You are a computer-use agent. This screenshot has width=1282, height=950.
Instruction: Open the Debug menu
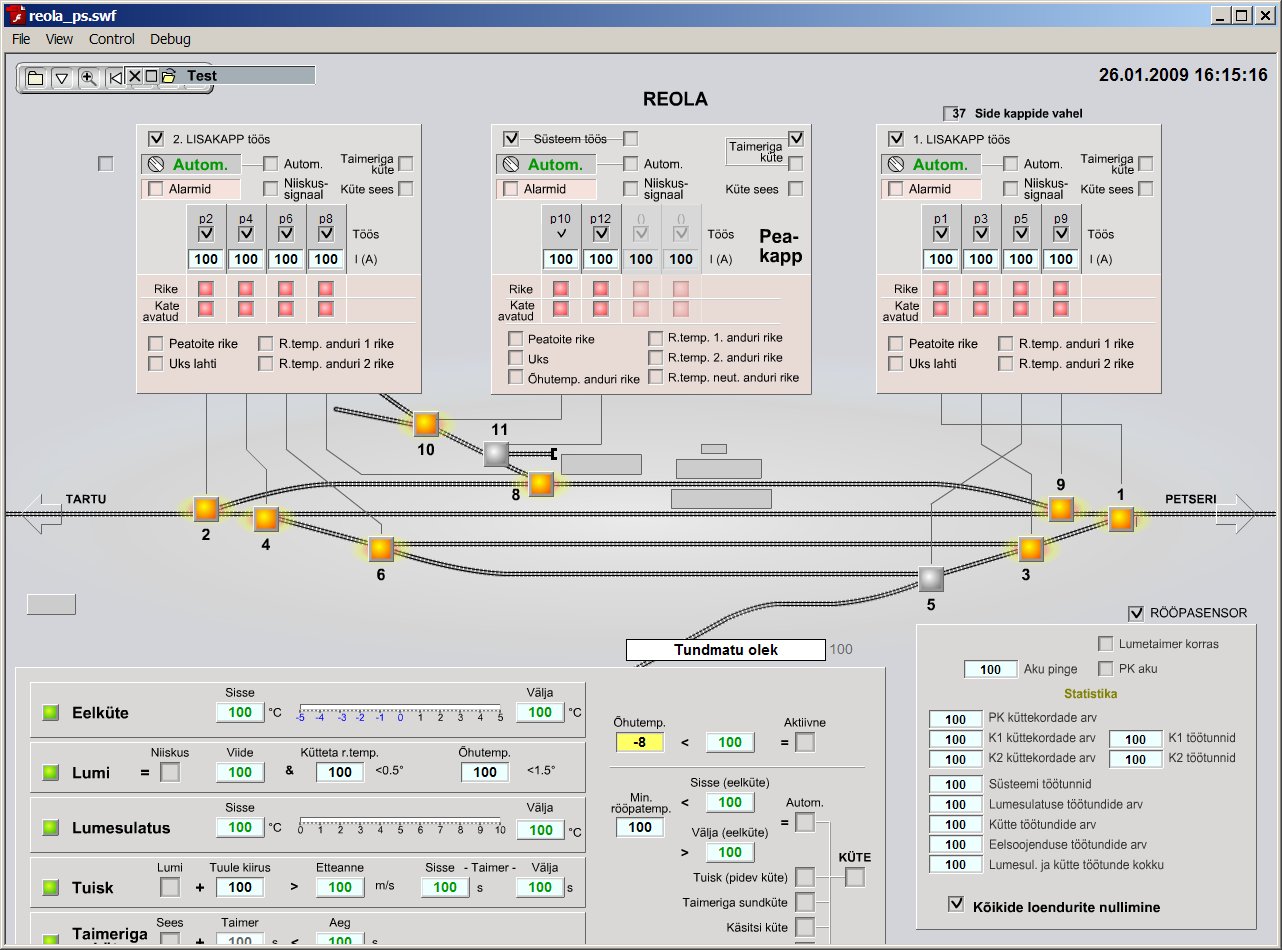pos(170,39)
